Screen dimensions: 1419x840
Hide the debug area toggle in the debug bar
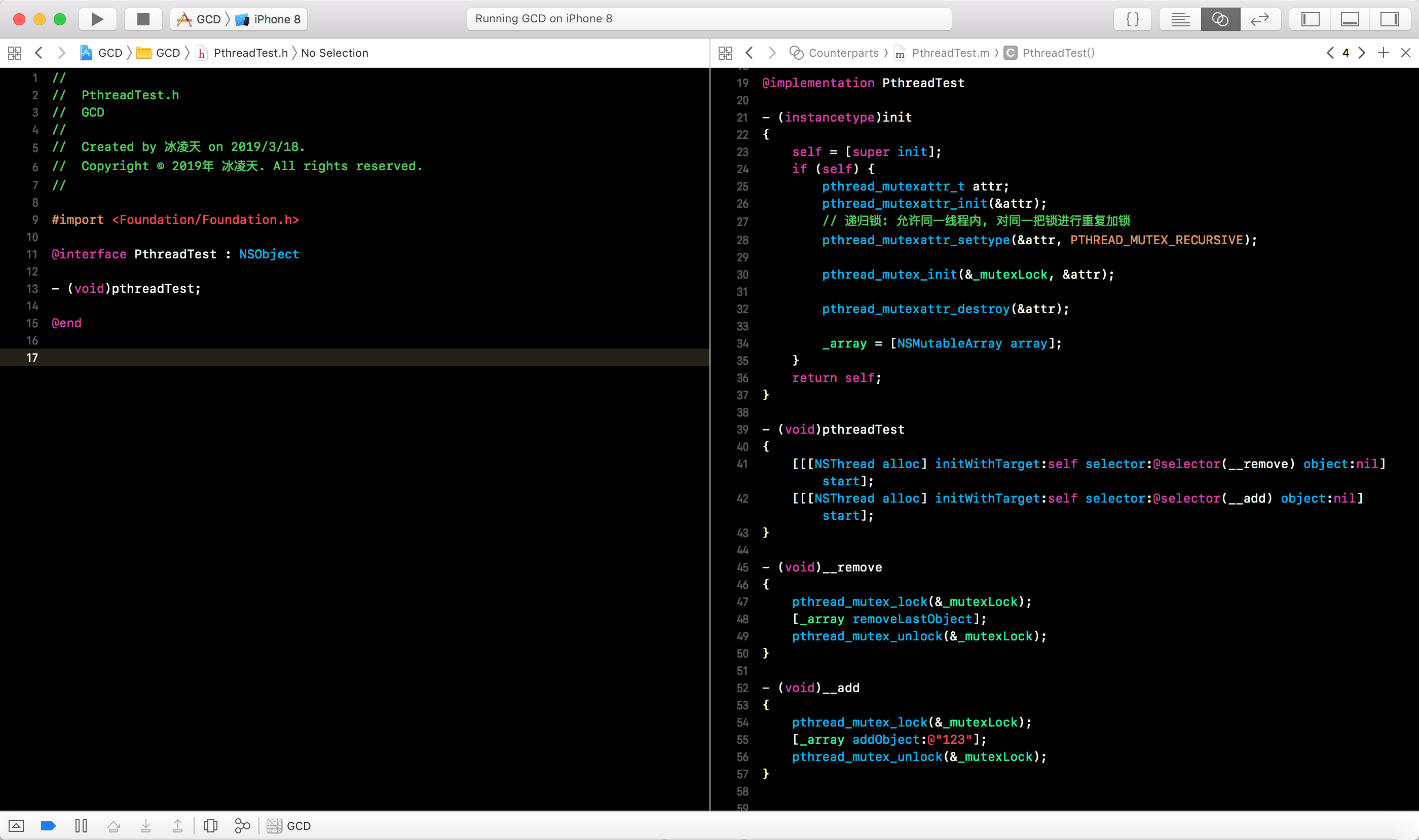[x=16, y=826]
